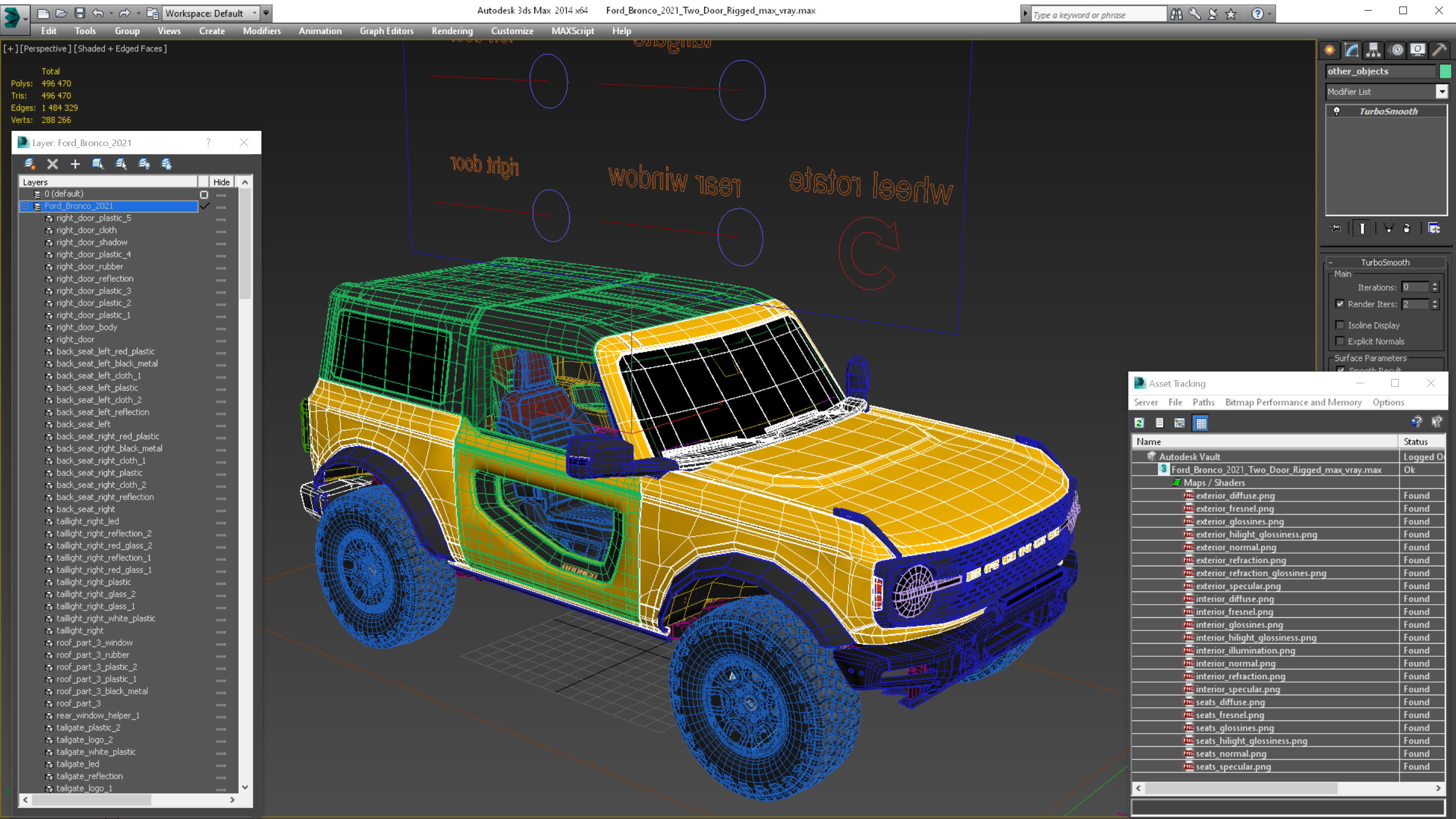Click the Undo arrow icon

[99, 13]
